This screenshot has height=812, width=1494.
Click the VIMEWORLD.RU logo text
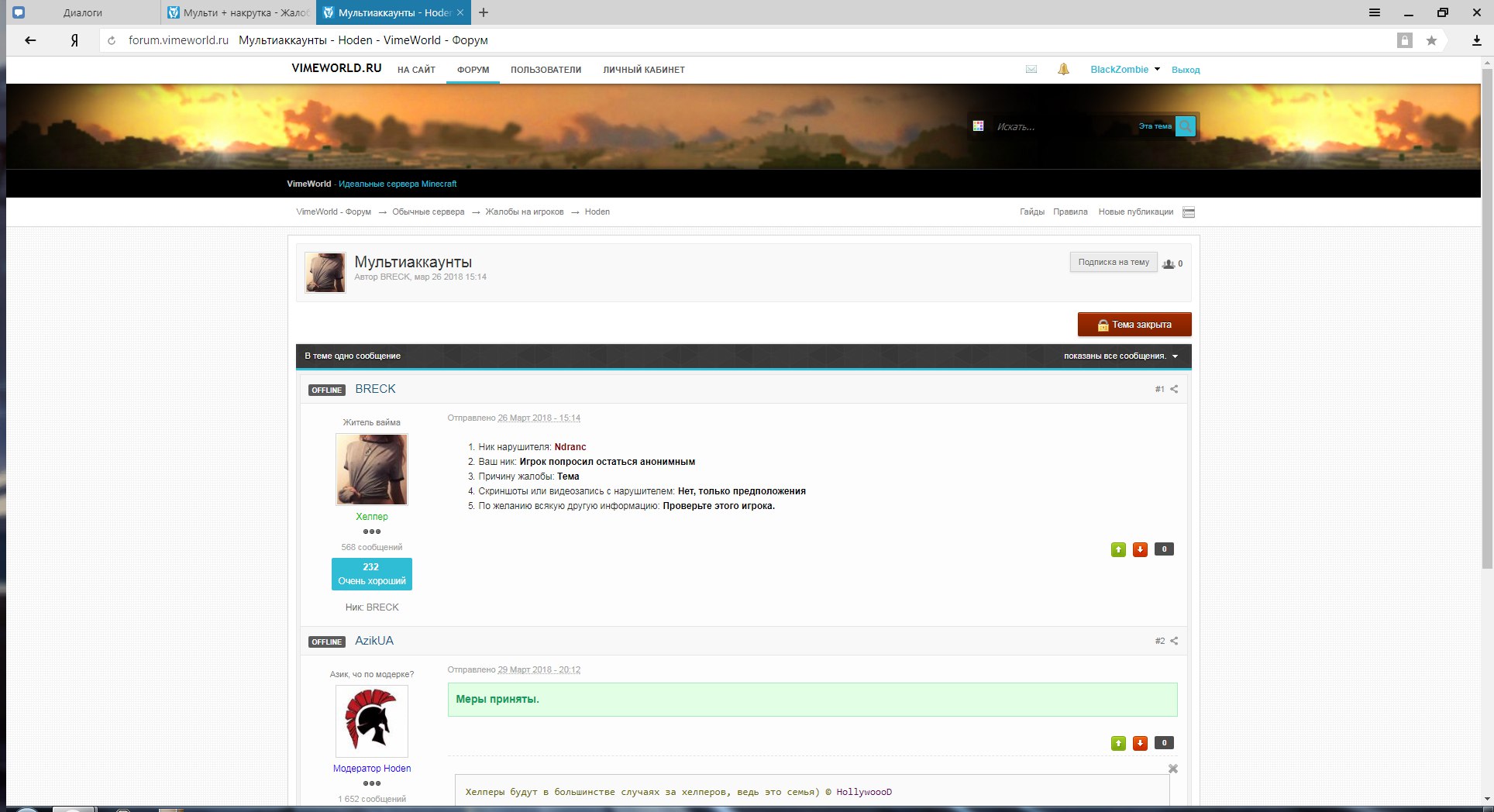click(336, 68)
